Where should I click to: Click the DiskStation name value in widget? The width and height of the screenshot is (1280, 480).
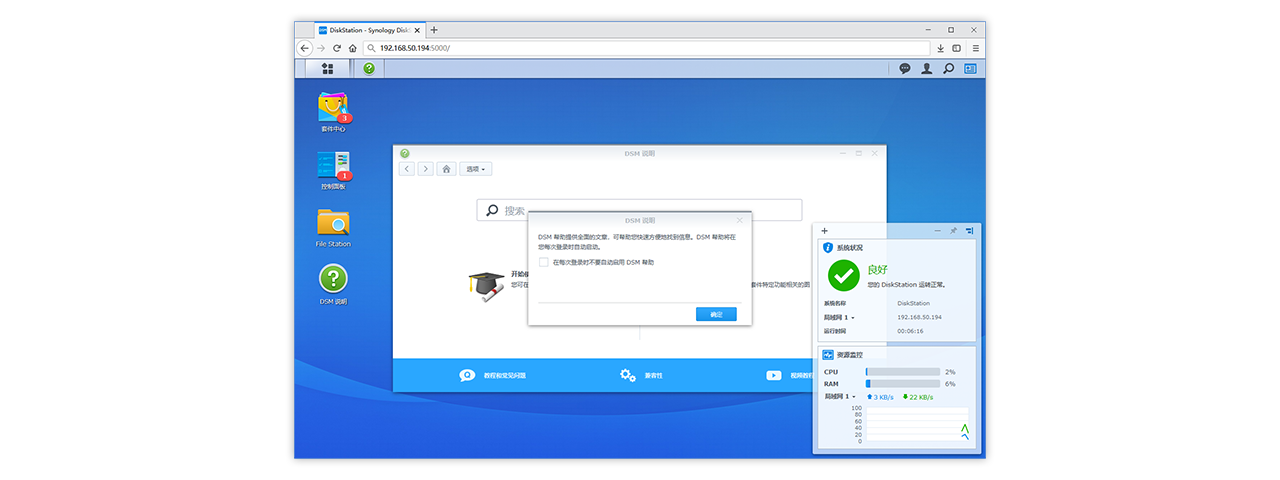coord(914,303)
